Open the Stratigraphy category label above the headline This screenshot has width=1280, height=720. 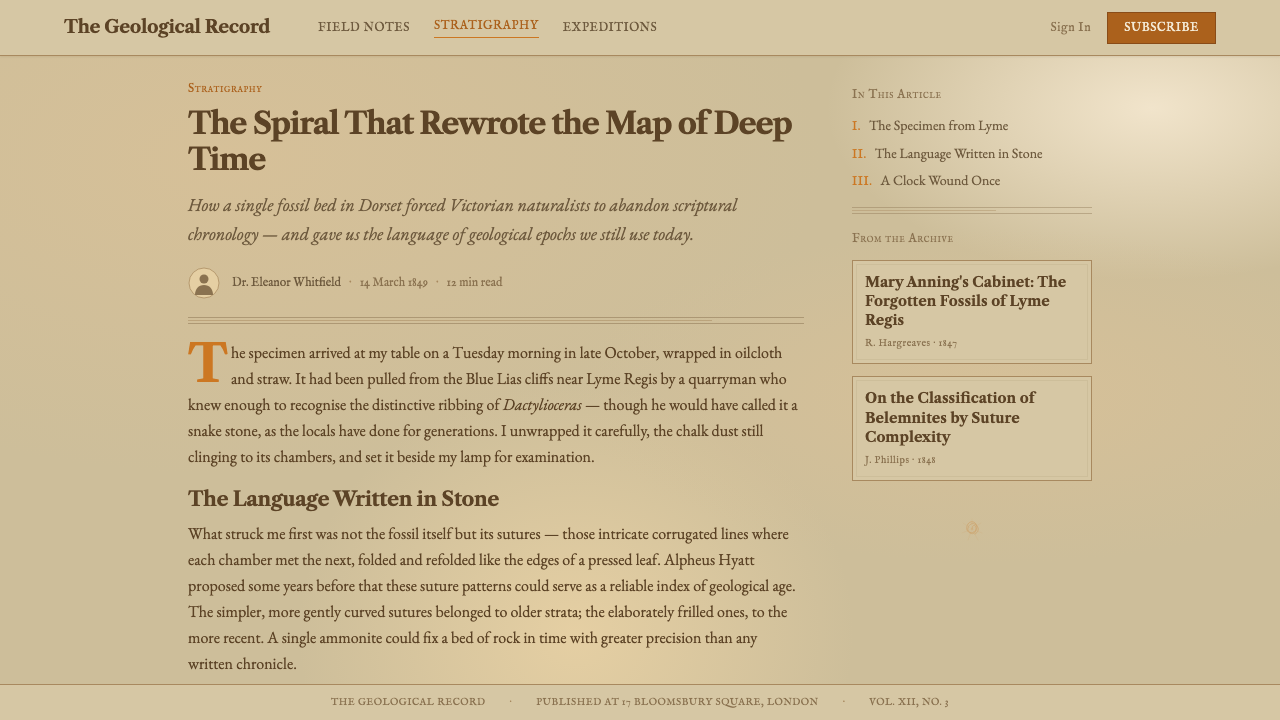coord(225,88)
